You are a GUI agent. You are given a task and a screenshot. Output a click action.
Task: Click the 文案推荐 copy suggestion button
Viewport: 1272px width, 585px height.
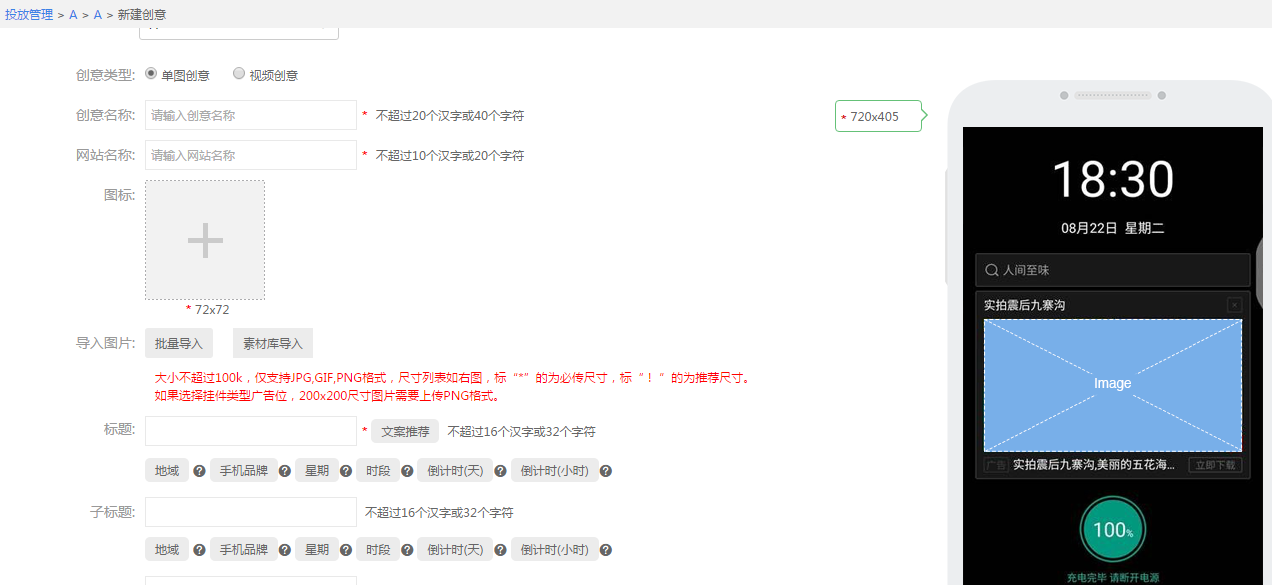(404, 431)
